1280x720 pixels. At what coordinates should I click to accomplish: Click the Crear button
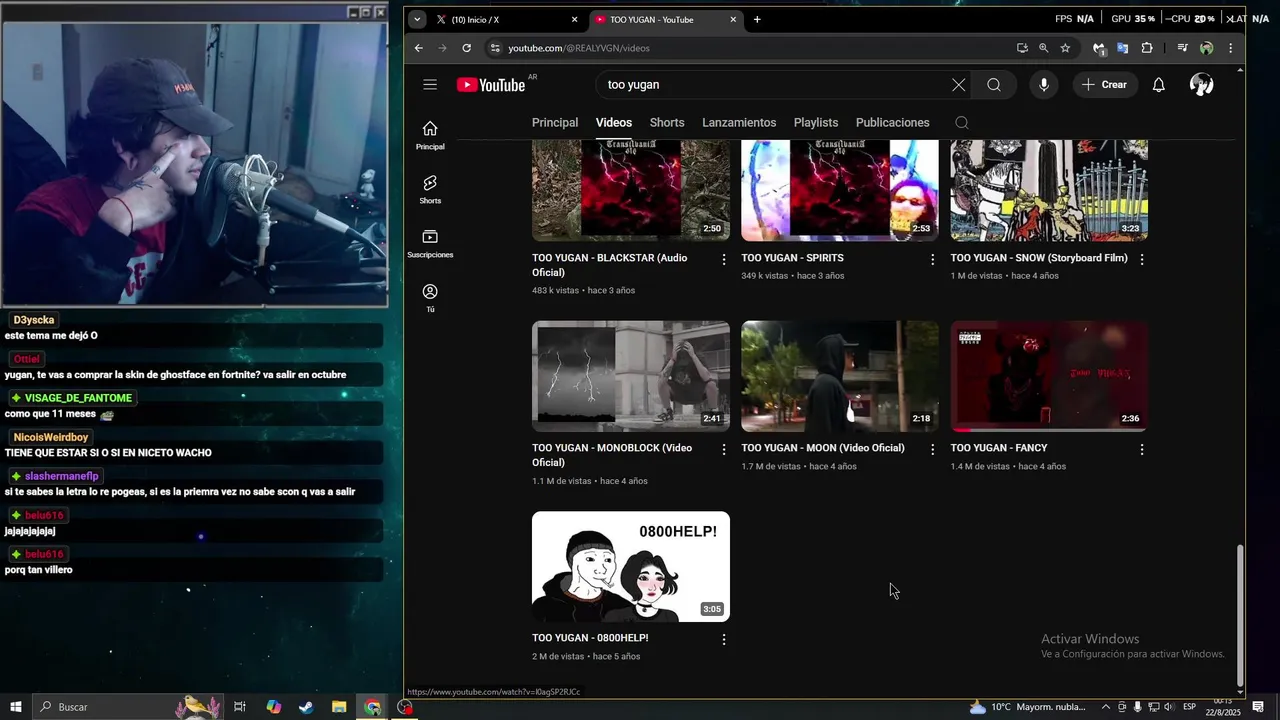click(x=1104, y=85)
